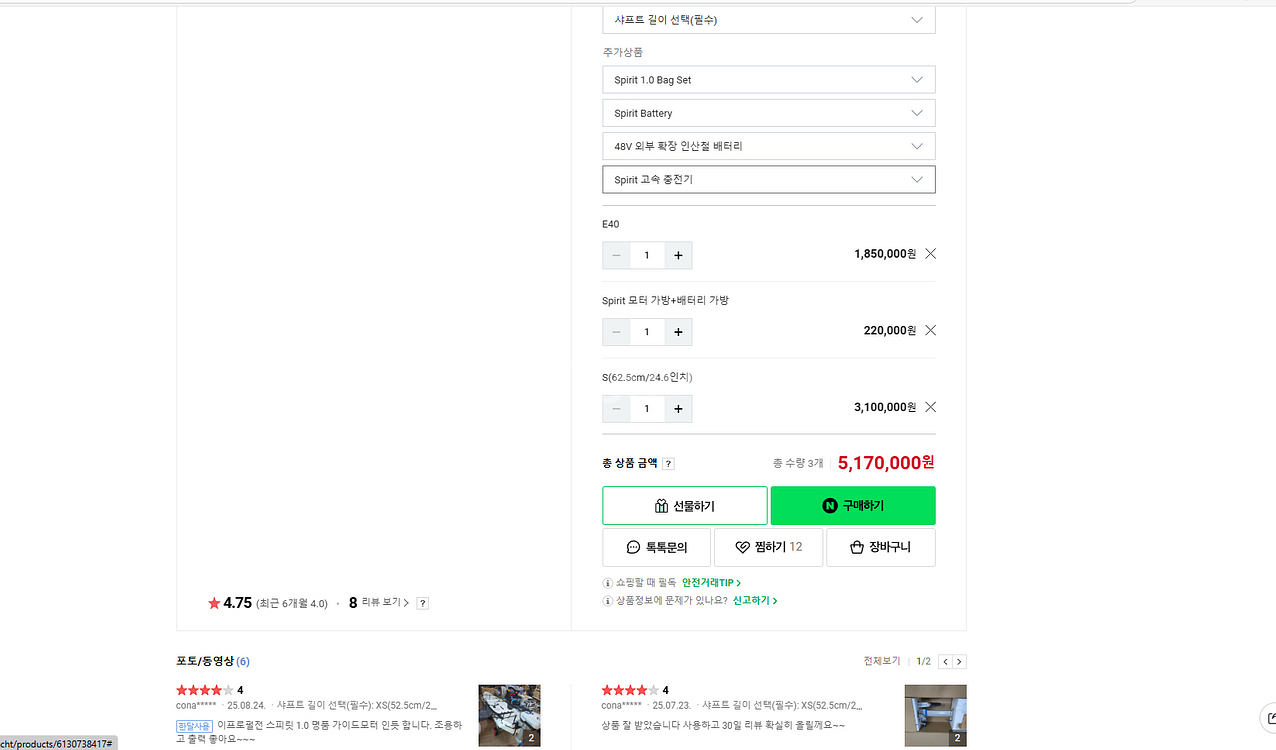This screenshot has height=750, width=1276.
Task: Switch to the 포토/동영상 review tab
Action: (205, 661)
